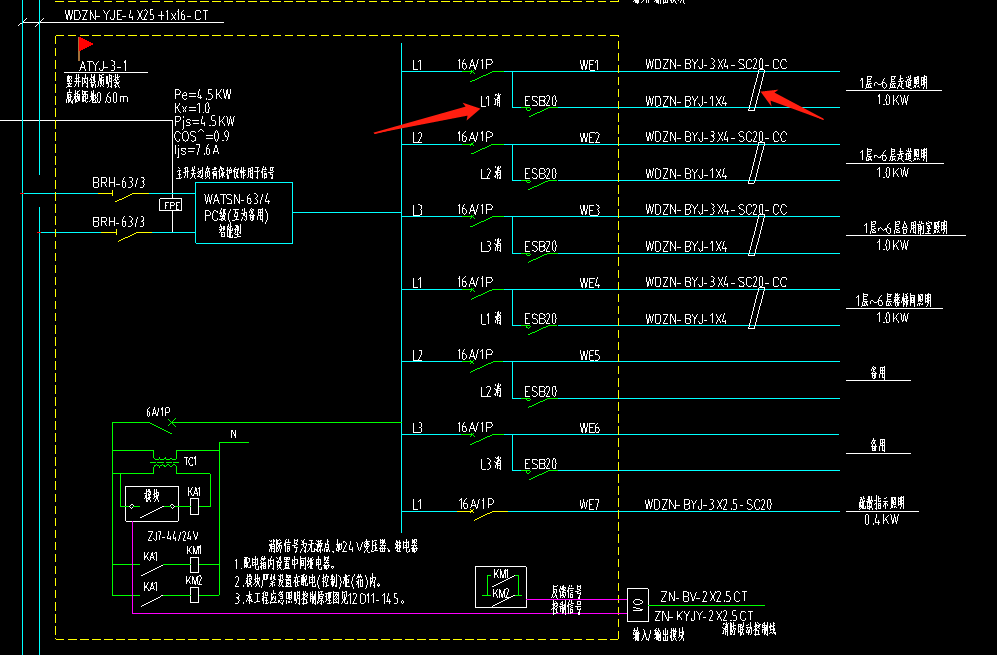The width and height of the screenshot is (997, 655).
Task: Select the ZN-KYJY-2X2.5CT cable label
Action: pyautogui.click(x=703, y=616)
